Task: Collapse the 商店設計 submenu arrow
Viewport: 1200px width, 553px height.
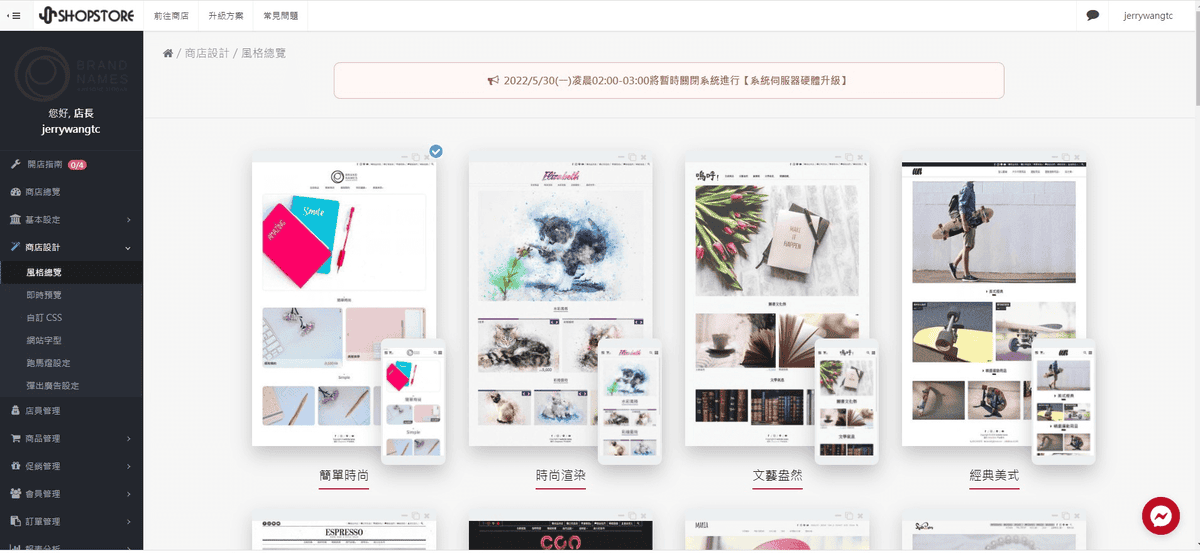Action: (x=128, y=248)
